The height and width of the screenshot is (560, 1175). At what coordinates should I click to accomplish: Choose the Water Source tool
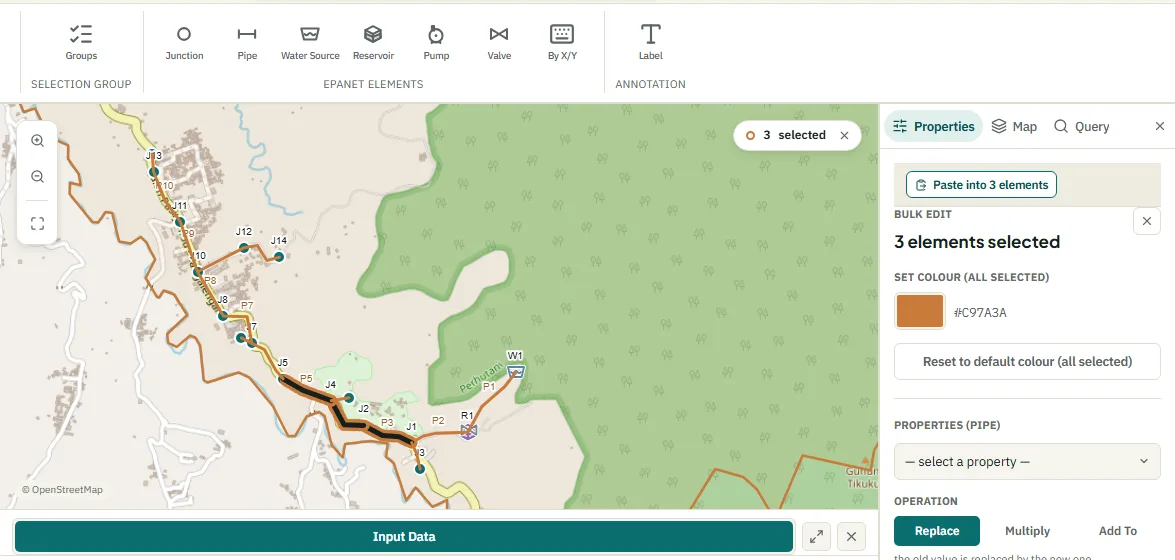coord(310,43)
